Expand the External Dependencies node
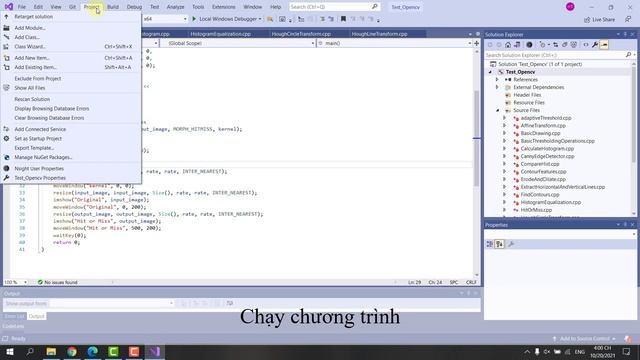The image size is (640, 360). pos(497,87)
